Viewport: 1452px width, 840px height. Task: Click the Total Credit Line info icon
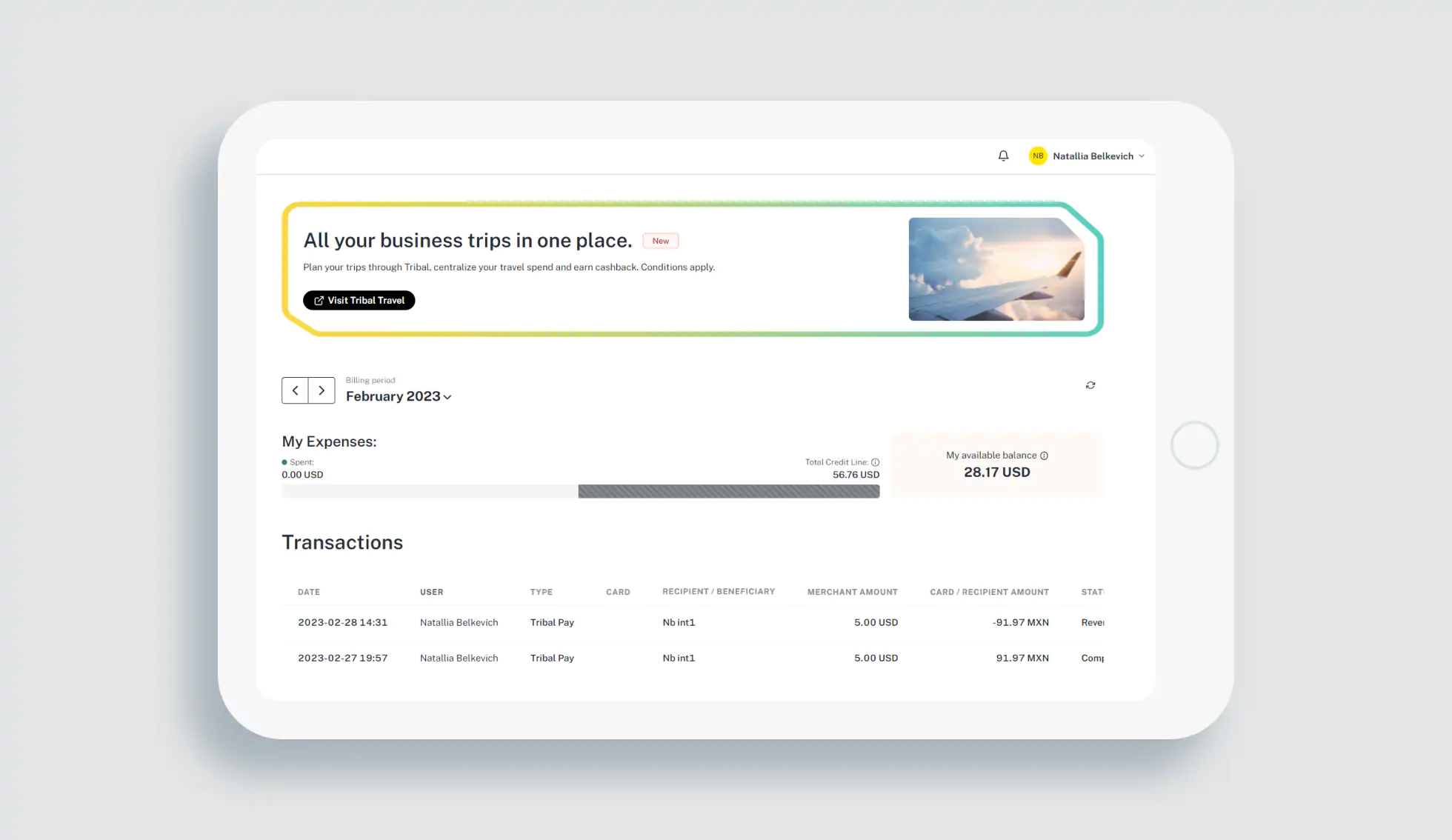875,462
